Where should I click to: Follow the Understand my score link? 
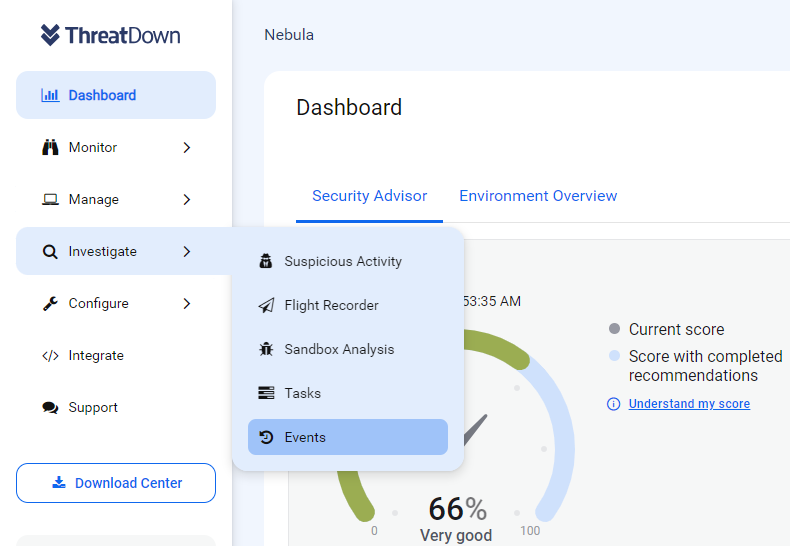coord(689,404)
